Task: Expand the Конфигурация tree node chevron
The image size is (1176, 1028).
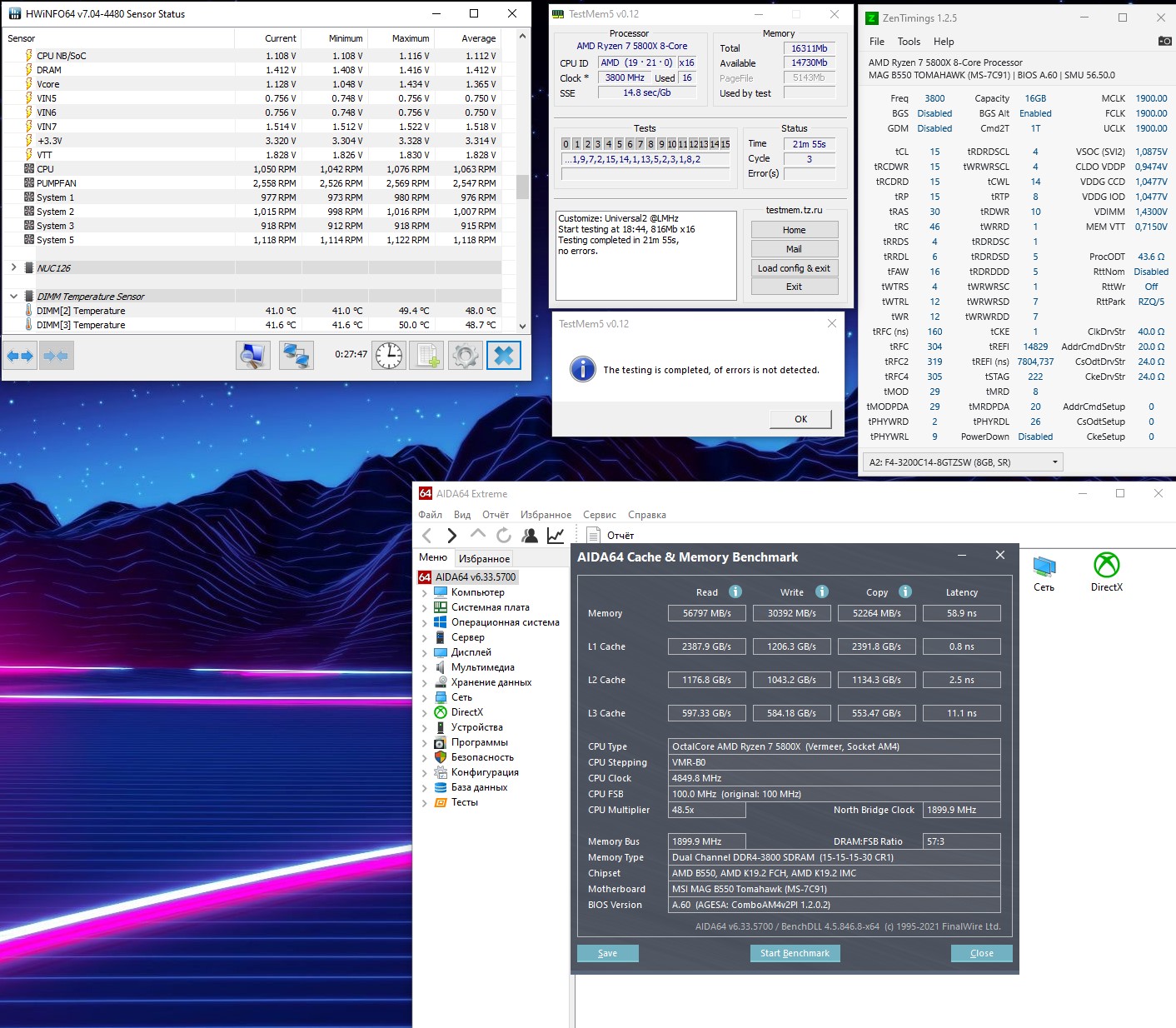Action: 425,773
